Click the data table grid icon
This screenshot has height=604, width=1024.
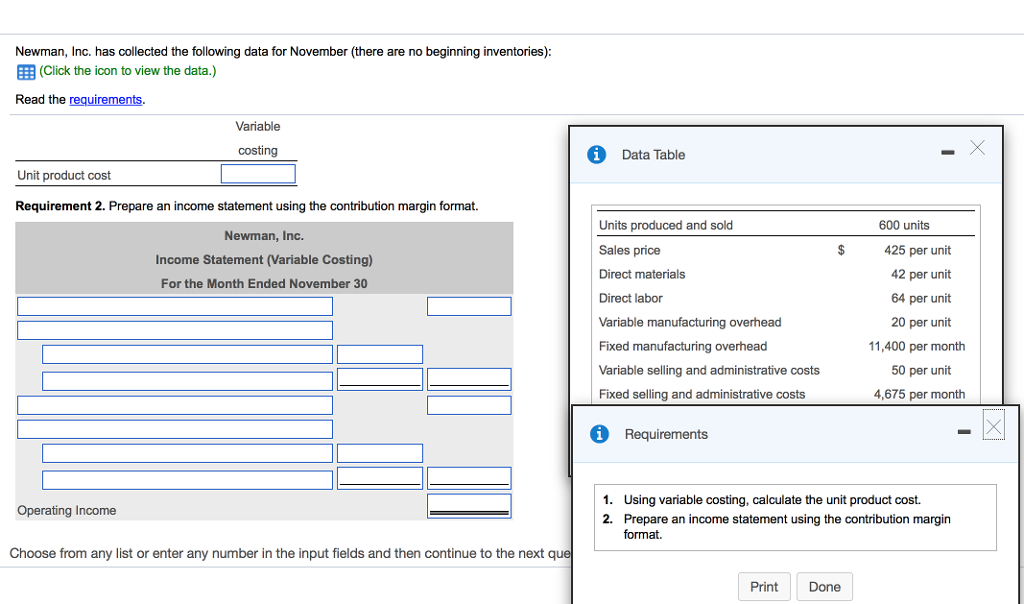coord(26,72)
